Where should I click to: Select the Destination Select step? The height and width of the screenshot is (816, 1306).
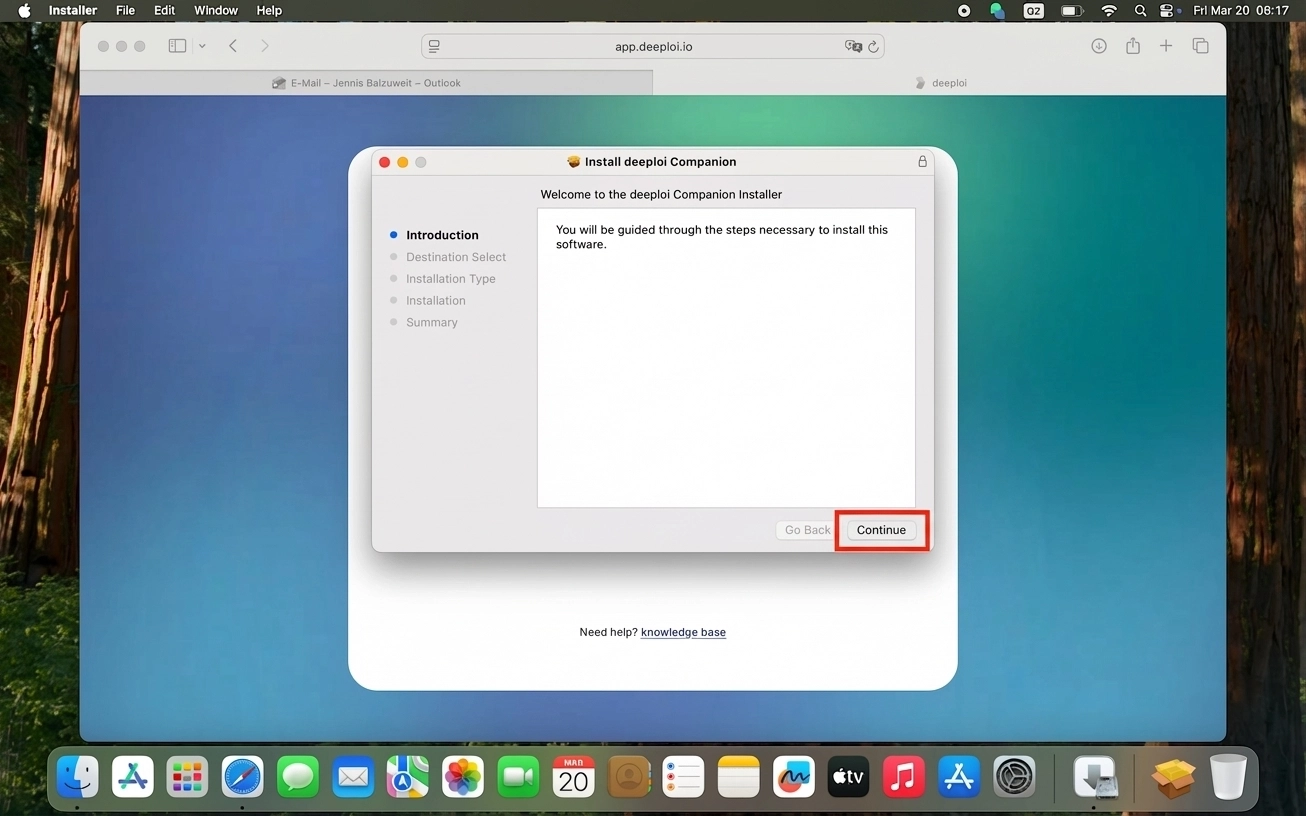(456, 257)
